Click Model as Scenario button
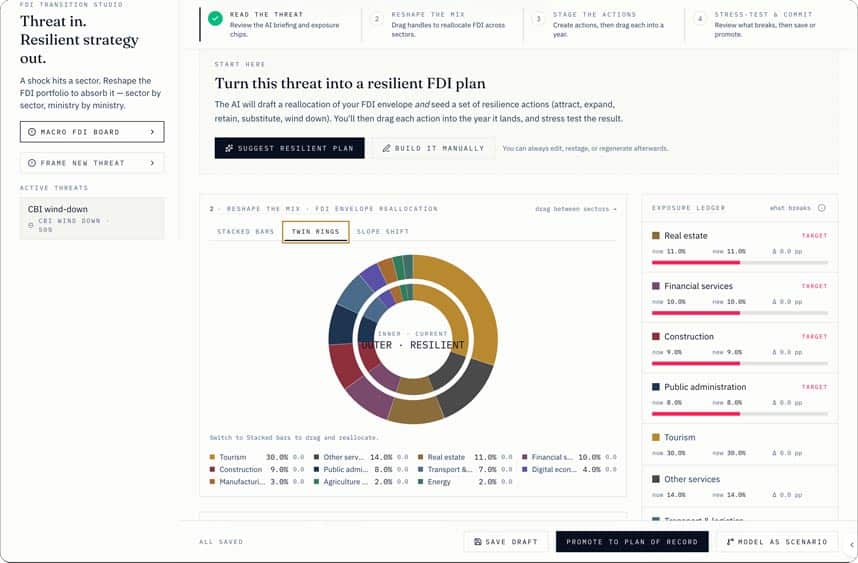 [x=777, y=542]
